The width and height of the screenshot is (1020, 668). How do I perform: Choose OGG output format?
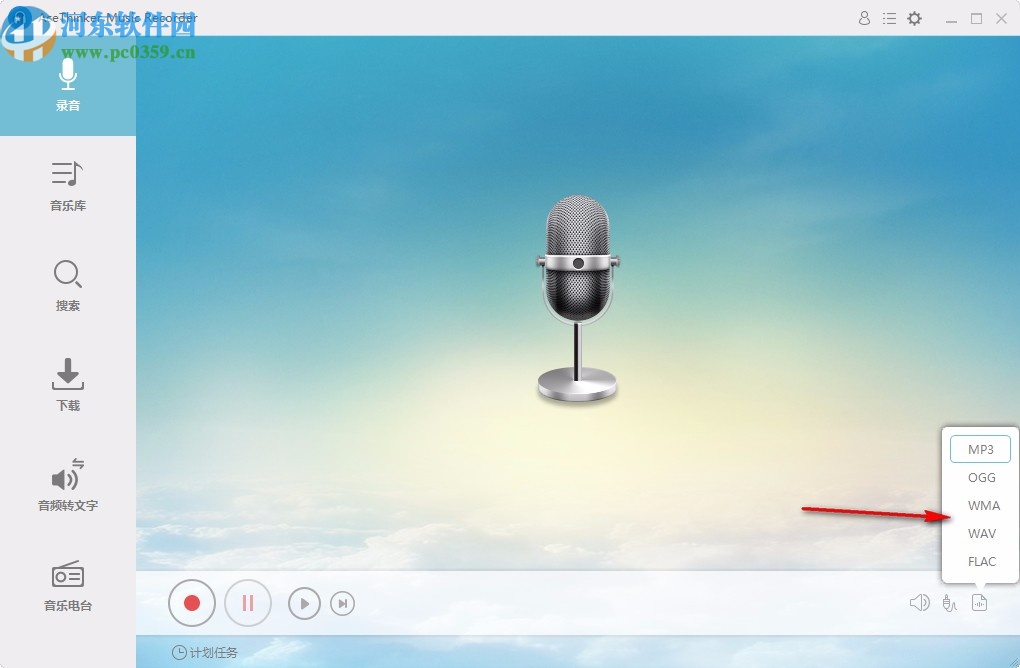(x=981, y=477)
